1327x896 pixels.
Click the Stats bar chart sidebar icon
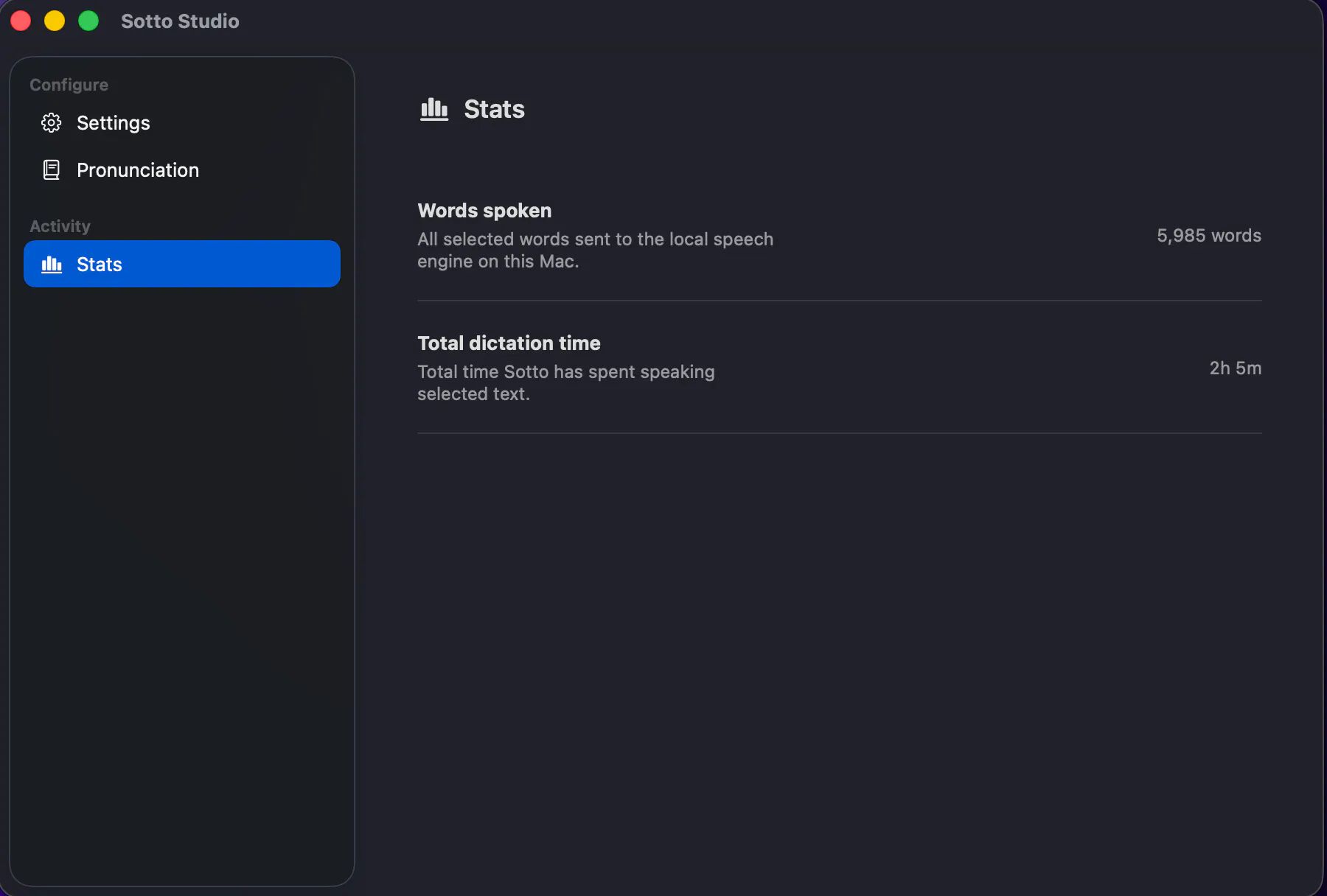pos(51,264)
